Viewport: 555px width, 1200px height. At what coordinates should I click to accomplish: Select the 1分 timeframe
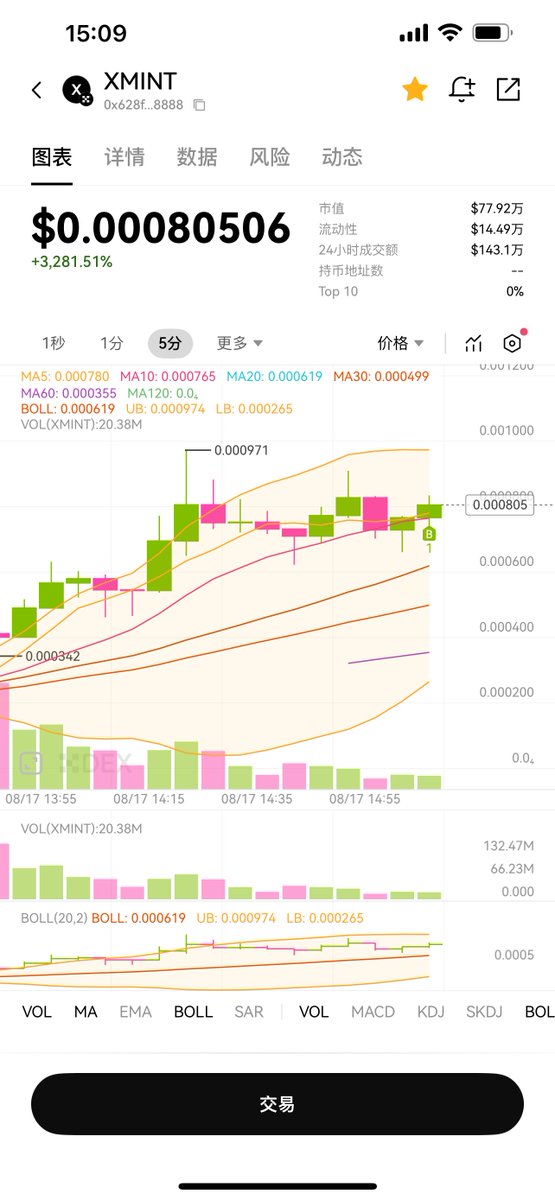pos(111,343)
